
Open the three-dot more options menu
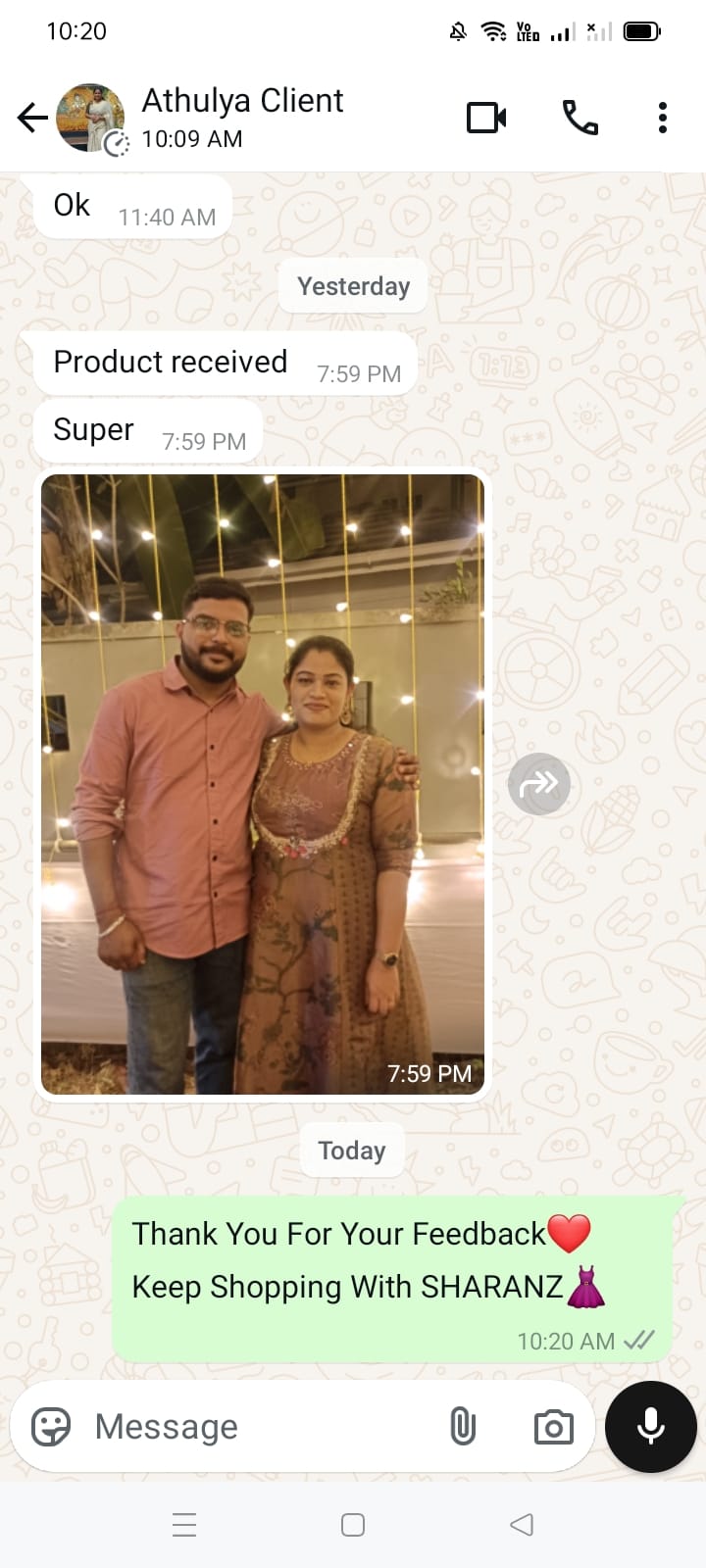tap(663, 118)
